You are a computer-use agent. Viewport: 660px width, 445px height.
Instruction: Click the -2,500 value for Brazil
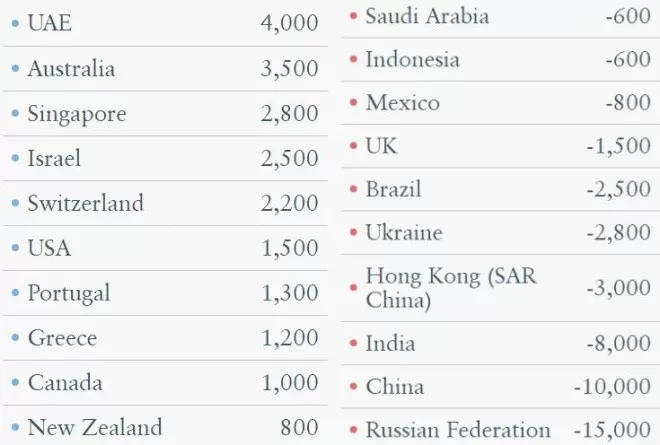click(x=619, y=189)
